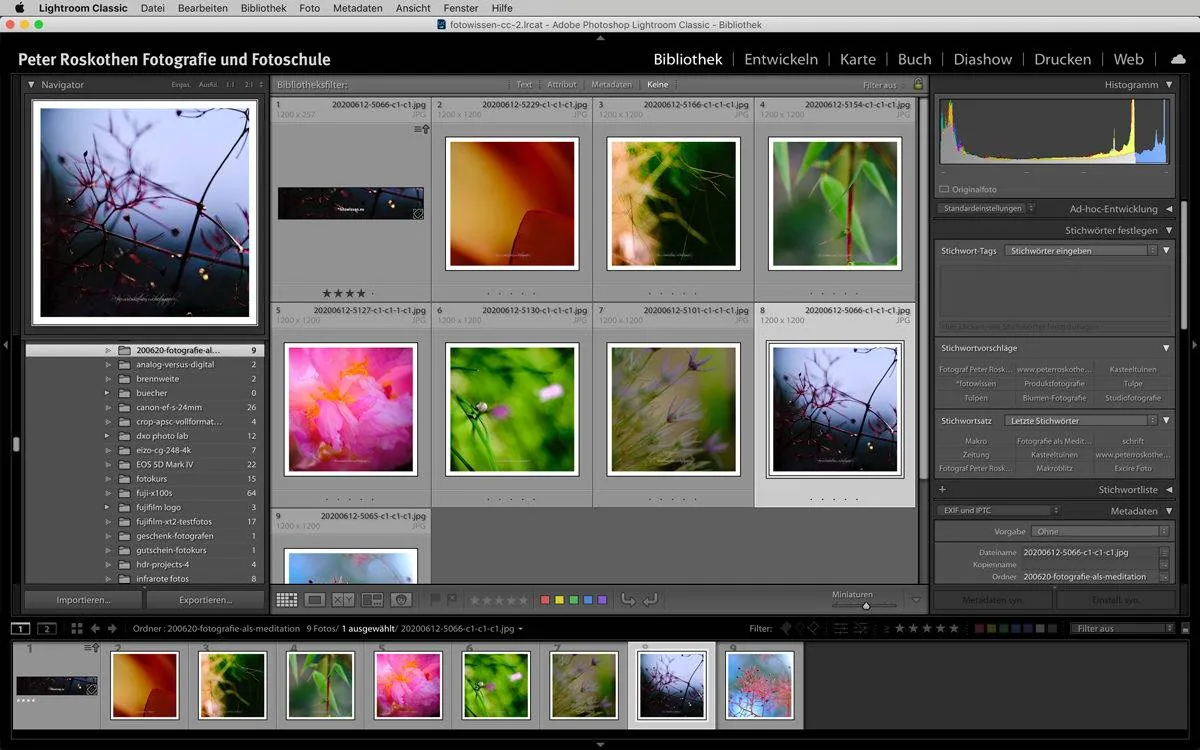
Task: Flag the selected photo as a pick
Action: [433, 599]
